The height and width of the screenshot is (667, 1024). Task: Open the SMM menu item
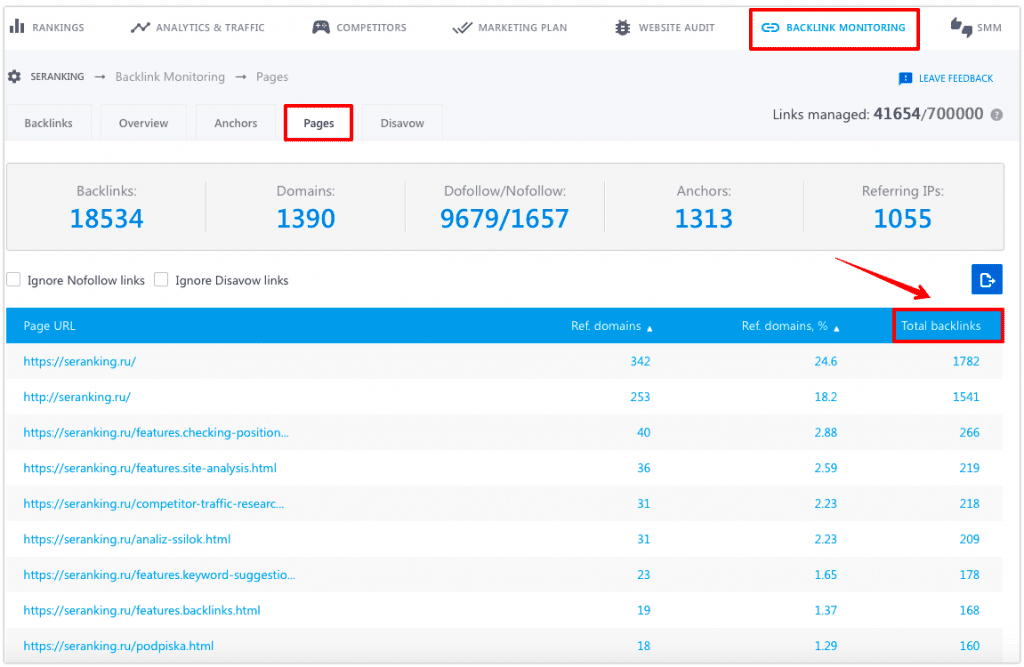pyautogui.click(x=976, y=27)
